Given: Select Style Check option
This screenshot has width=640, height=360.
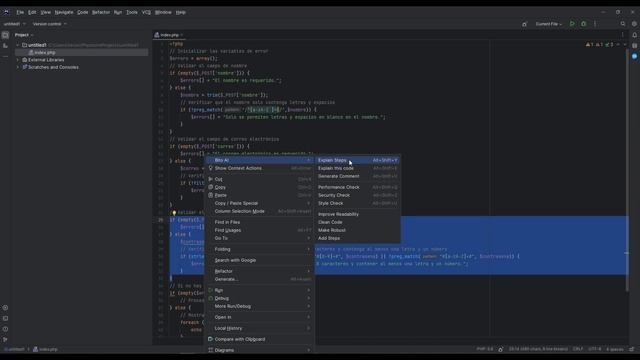Looking at the screenshot, I should [358, 203].
